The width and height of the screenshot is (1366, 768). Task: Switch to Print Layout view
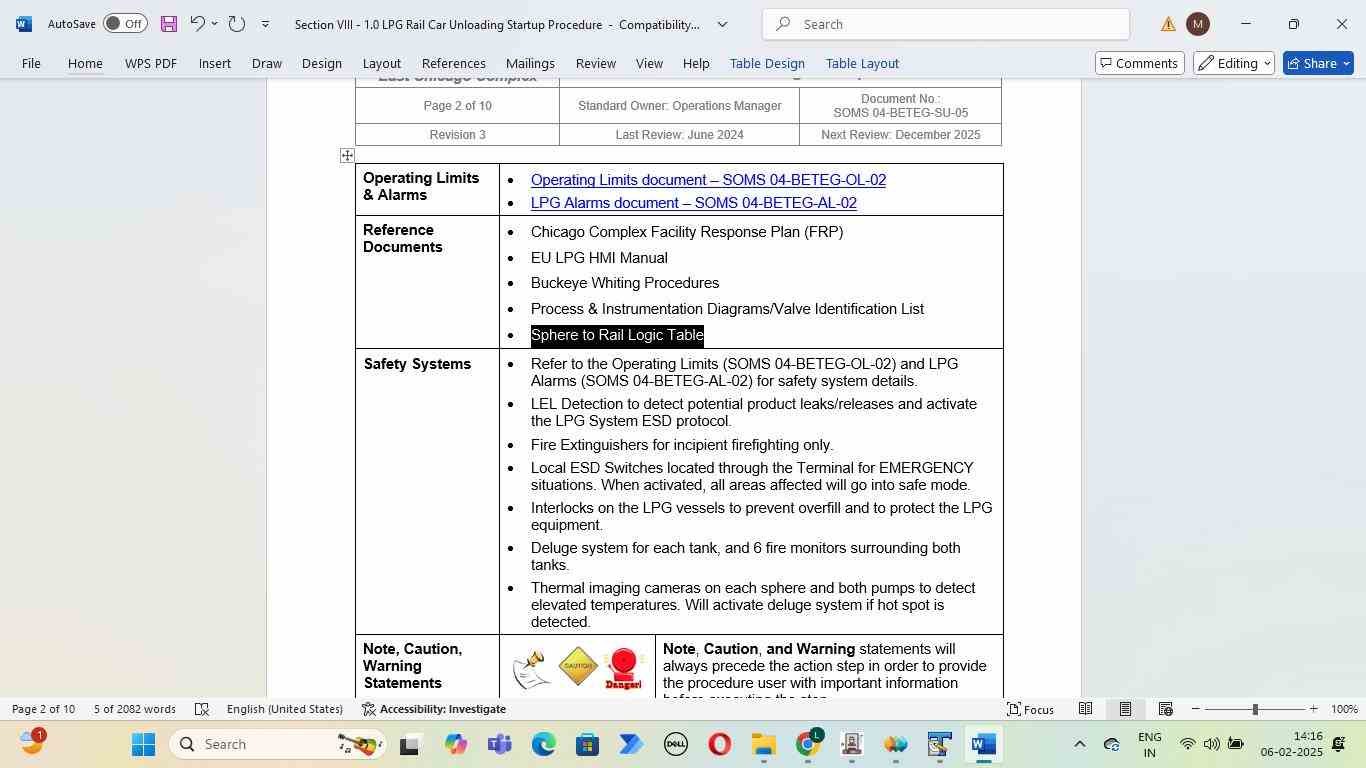[1125, 709]
